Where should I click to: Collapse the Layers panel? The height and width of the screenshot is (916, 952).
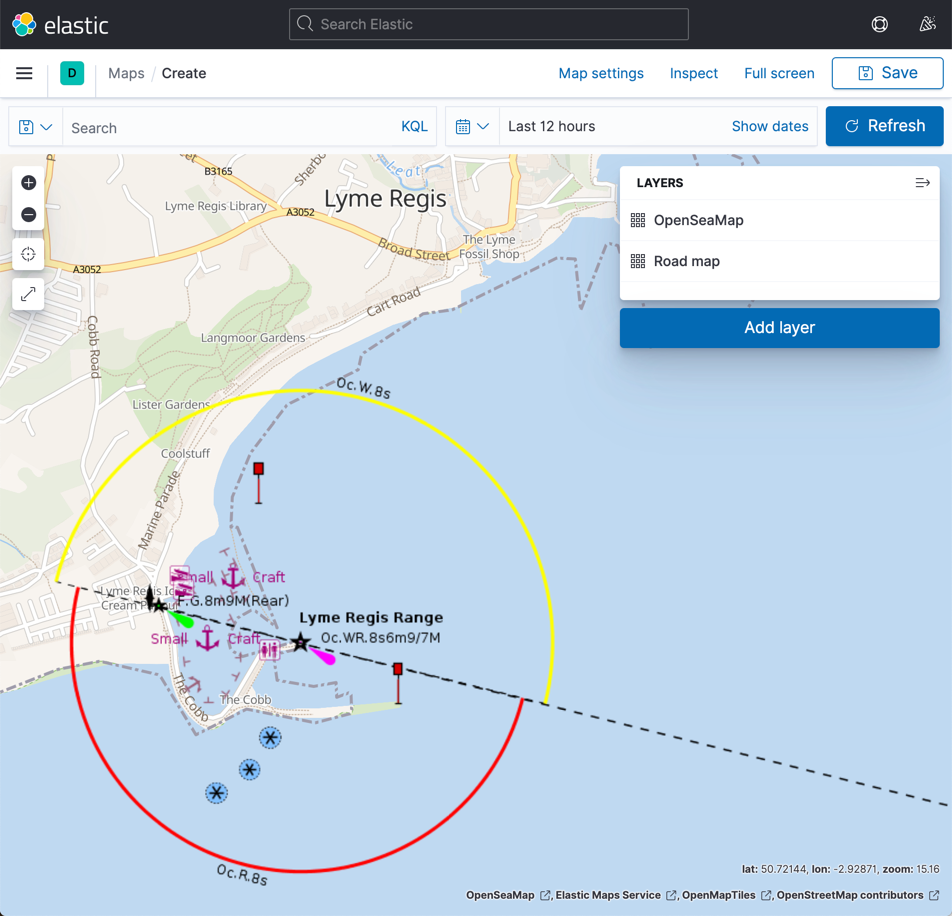click(922, 183)
